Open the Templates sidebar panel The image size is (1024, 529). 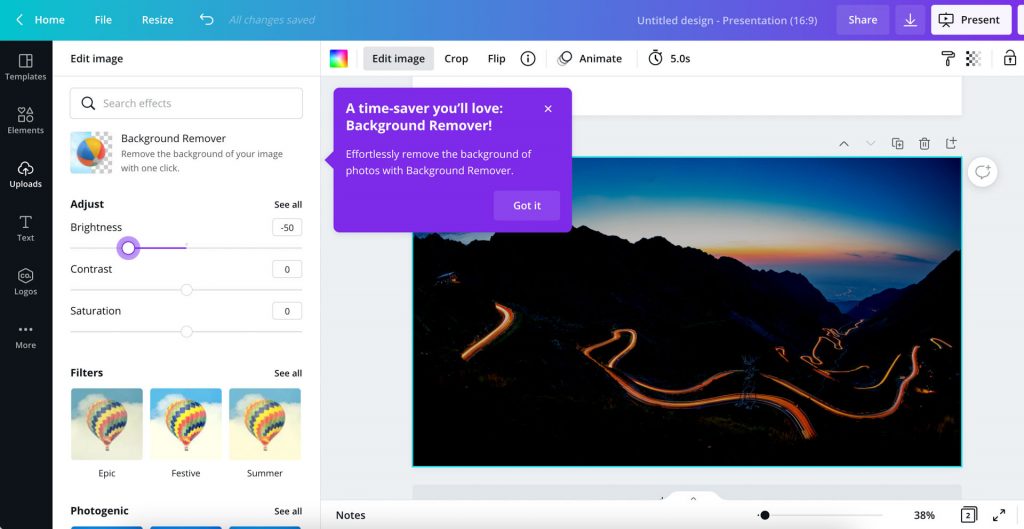pos(25,66)
